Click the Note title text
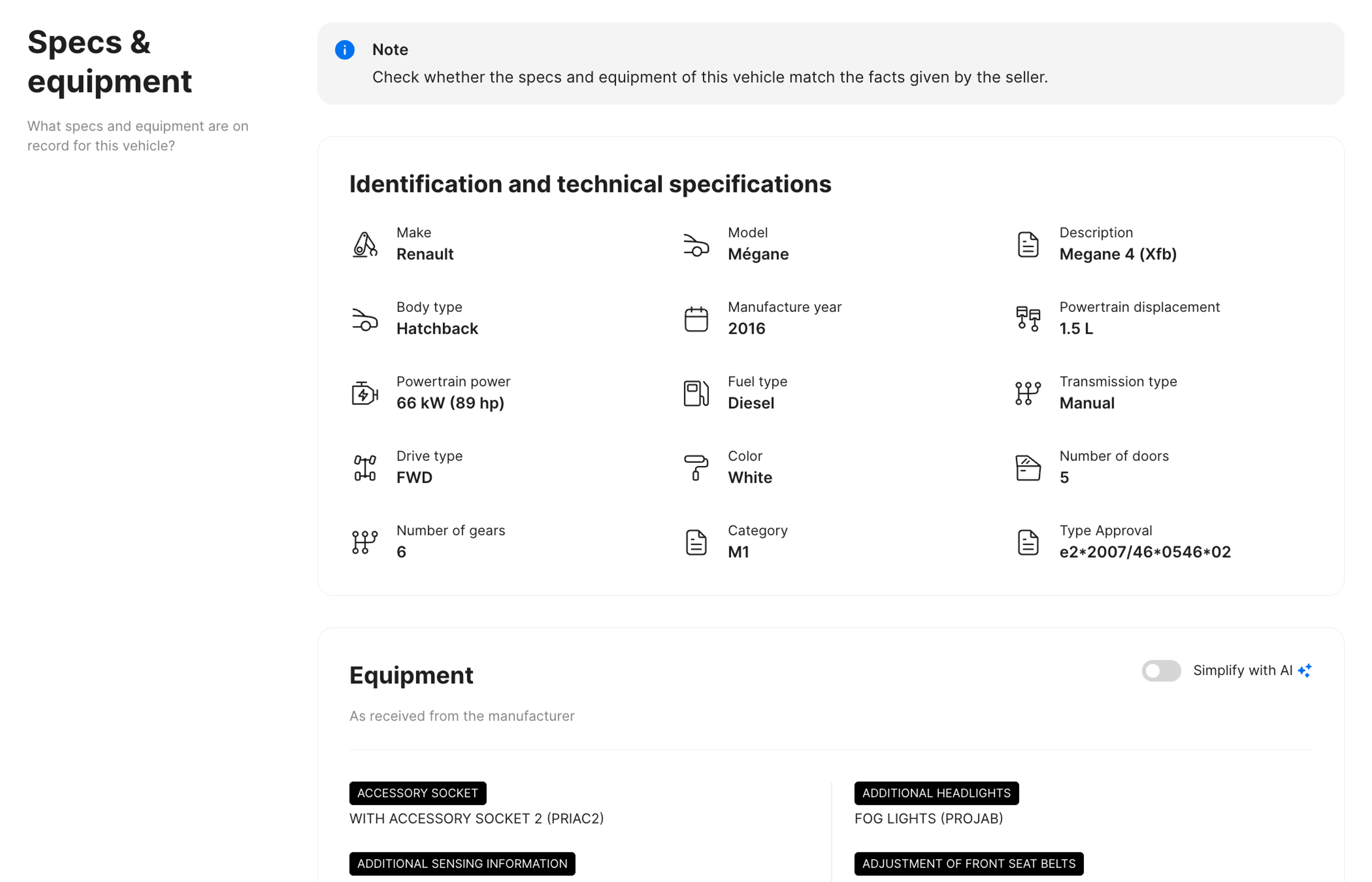 (390, 50)
